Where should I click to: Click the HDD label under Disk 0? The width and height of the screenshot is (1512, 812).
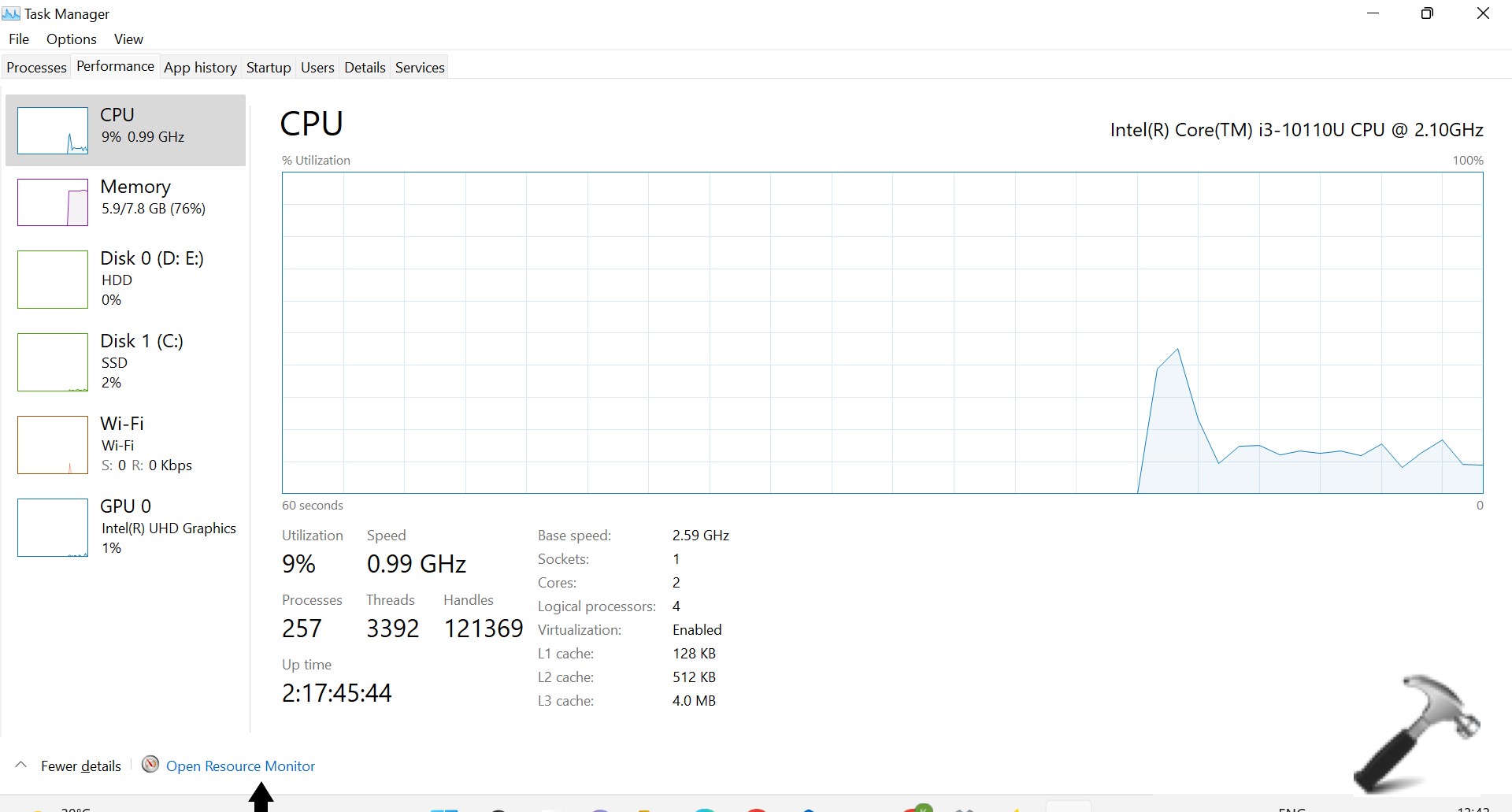(117, 280)
